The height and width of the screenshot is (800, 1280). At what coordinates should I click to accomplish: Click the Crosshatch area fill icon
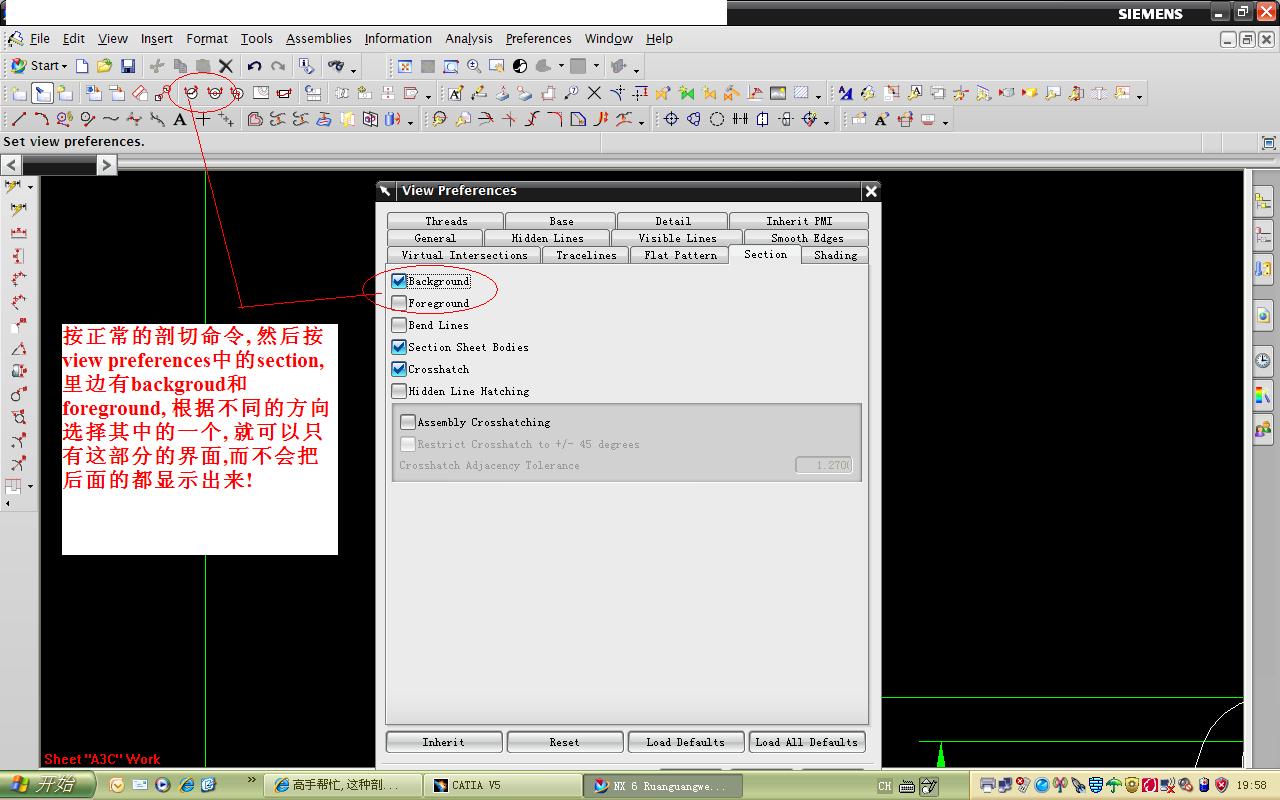pos(801,93)
